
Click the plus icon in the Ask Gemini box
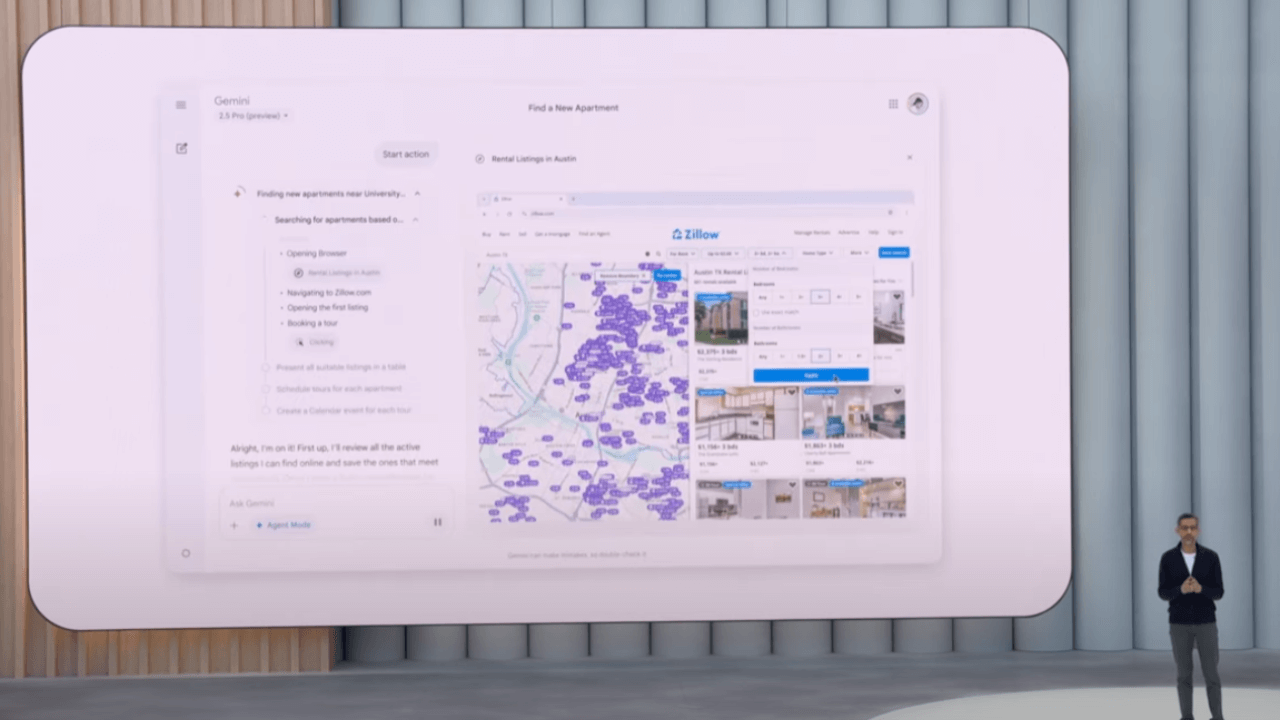tap(234, 525)
